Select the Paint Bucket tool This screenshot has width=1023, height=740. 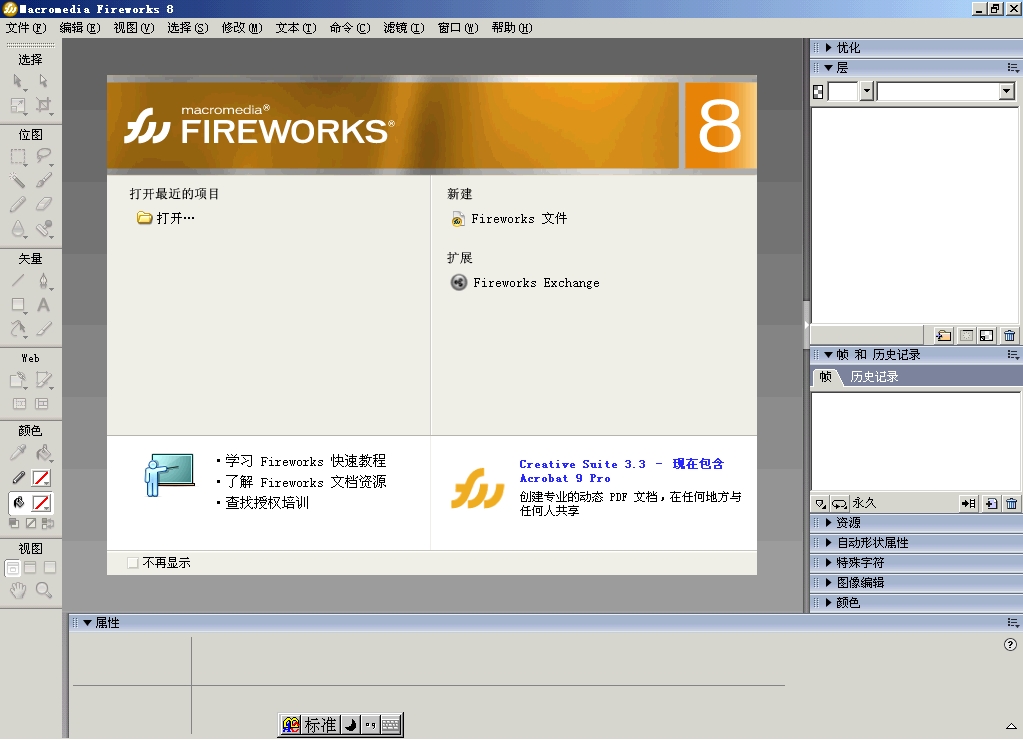tap(43, 452)
